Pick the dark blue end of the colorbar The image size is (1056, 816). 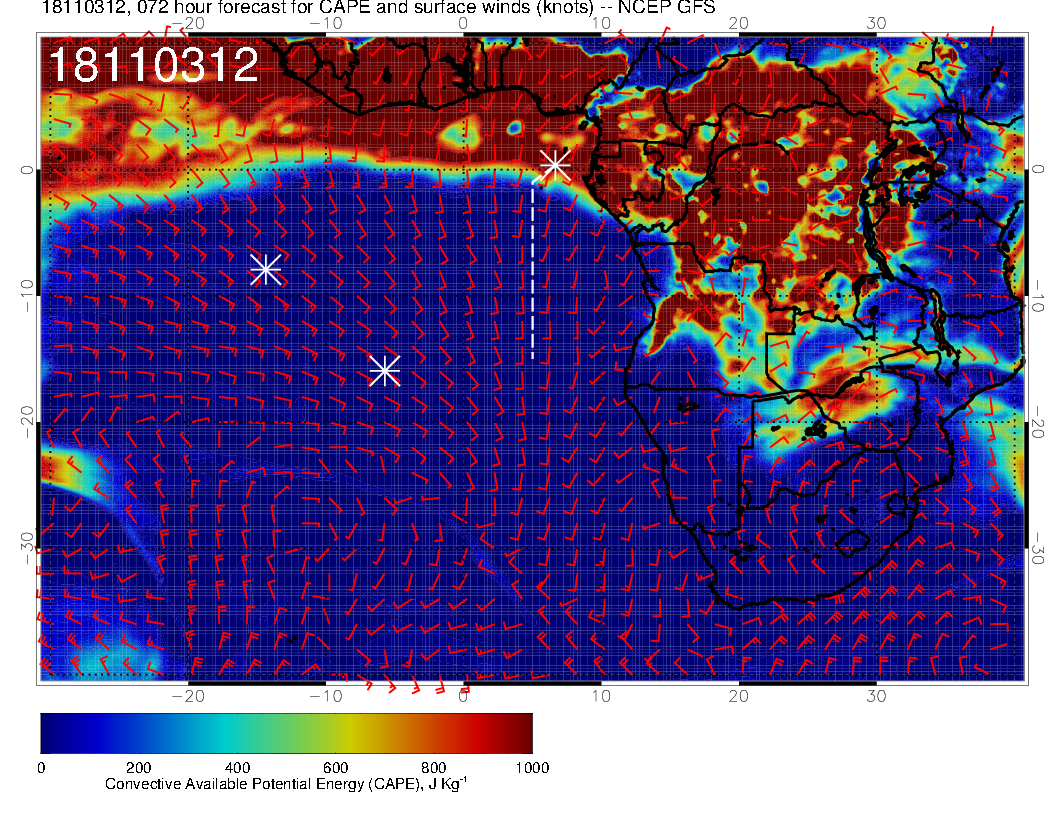coord(50,733)
